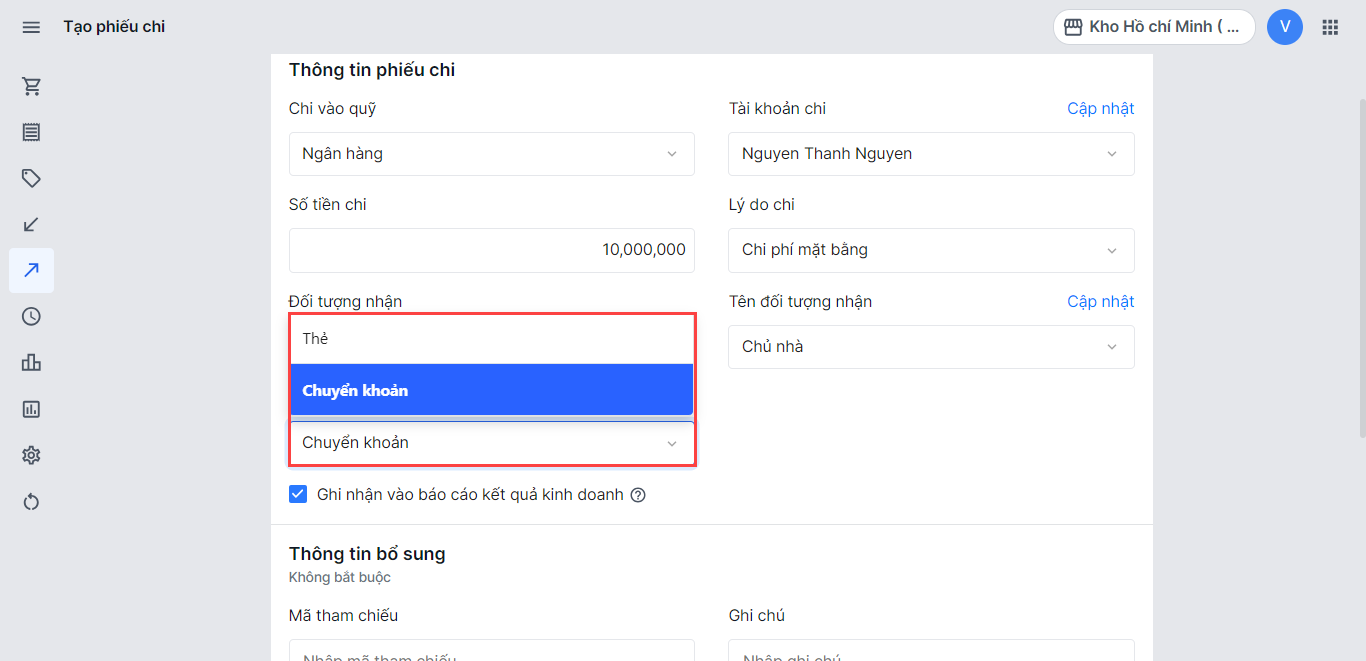Image resolution: width=1366 pixels, height=661 pixels.
Task: Toggle 'Ghi nhận vào báo cáo kết quả kinh doanh' checkbox
Action: click(x=298, y=494)
